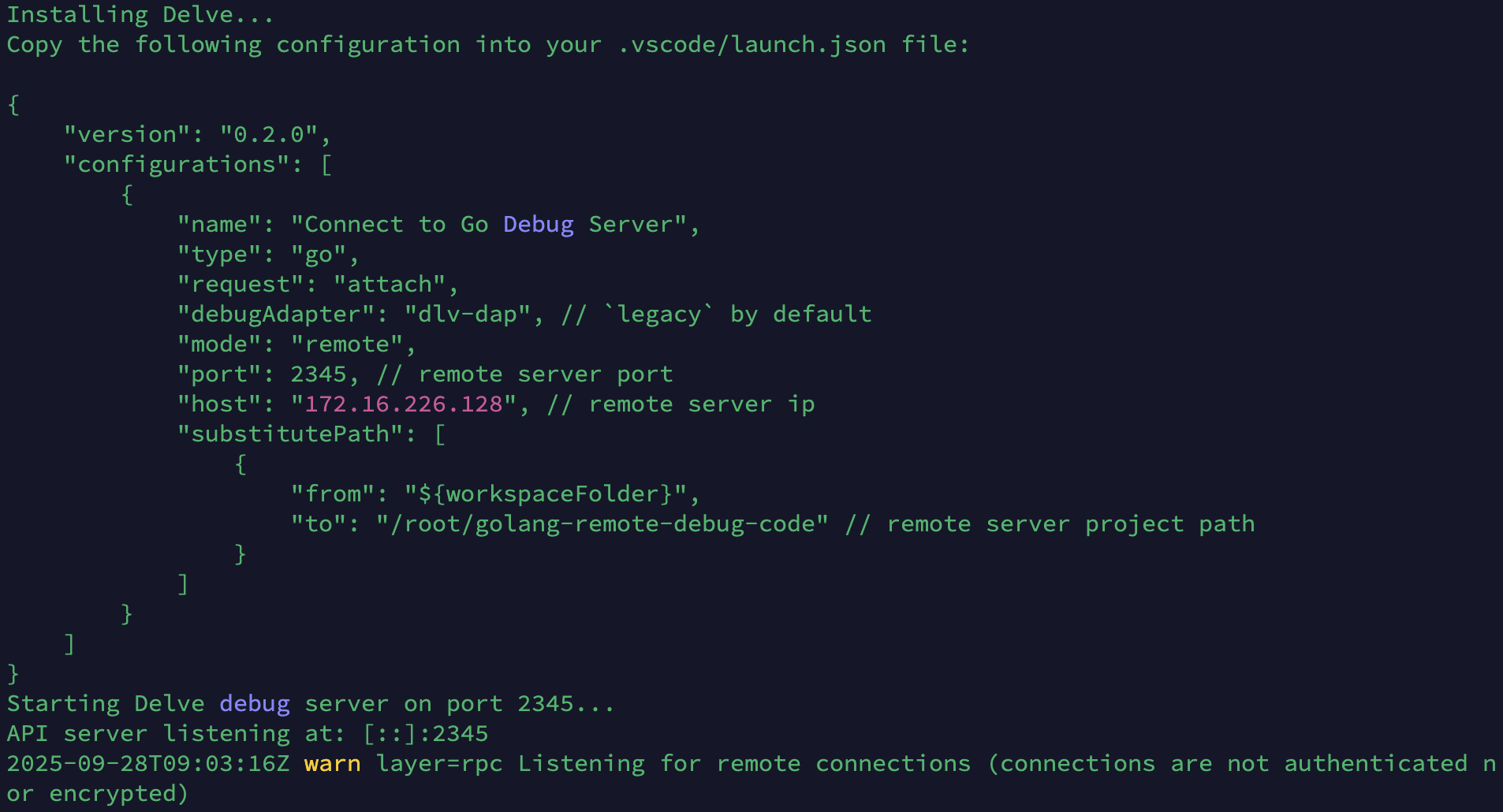This screenshot has width=1503, height=812.
Task: Click the .vscode/launch.json file path
Action: [x=751, y=45]
